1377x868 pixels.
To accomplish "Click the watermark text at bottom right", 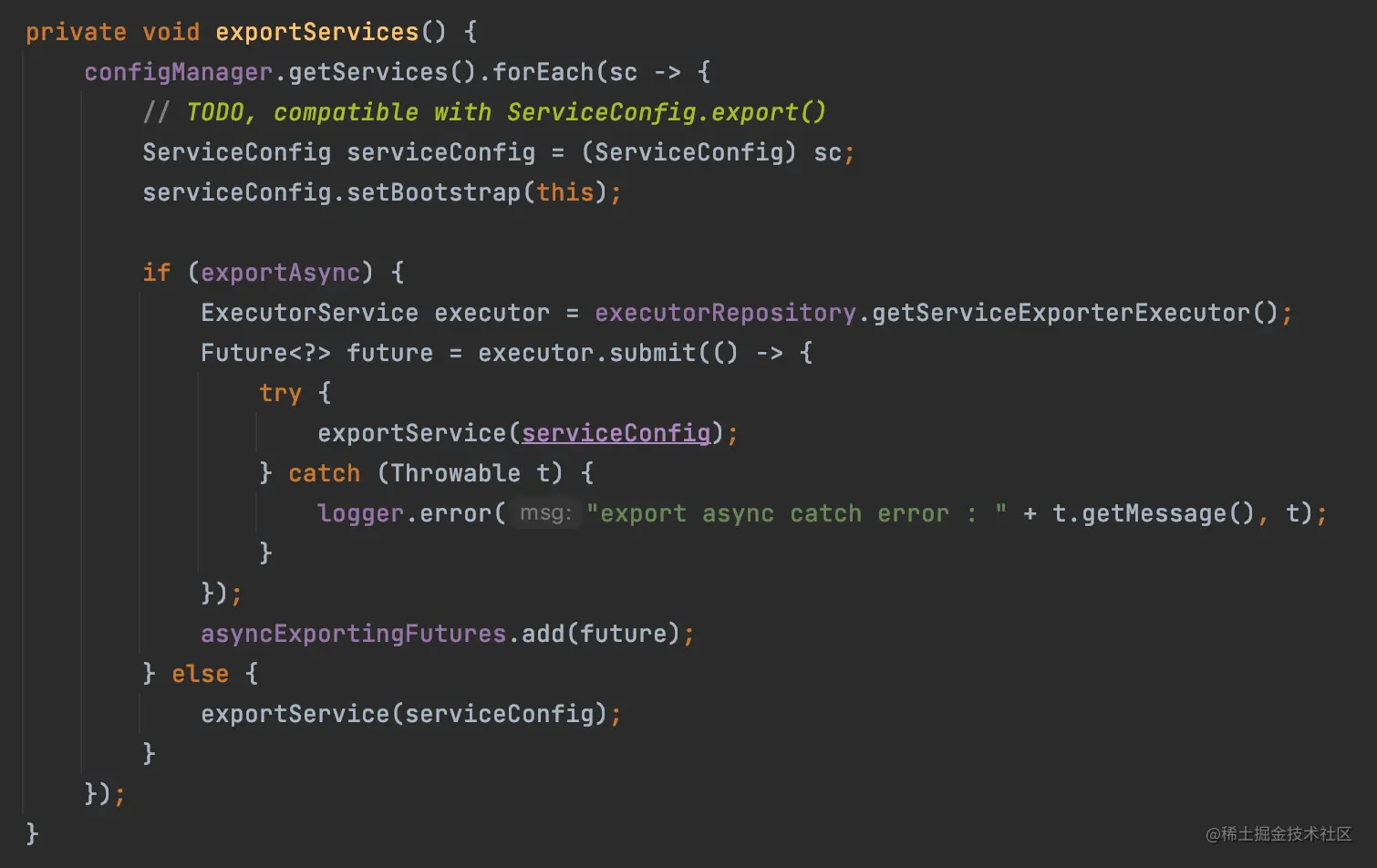I will pyautogui.click(x=1279, y=833).
